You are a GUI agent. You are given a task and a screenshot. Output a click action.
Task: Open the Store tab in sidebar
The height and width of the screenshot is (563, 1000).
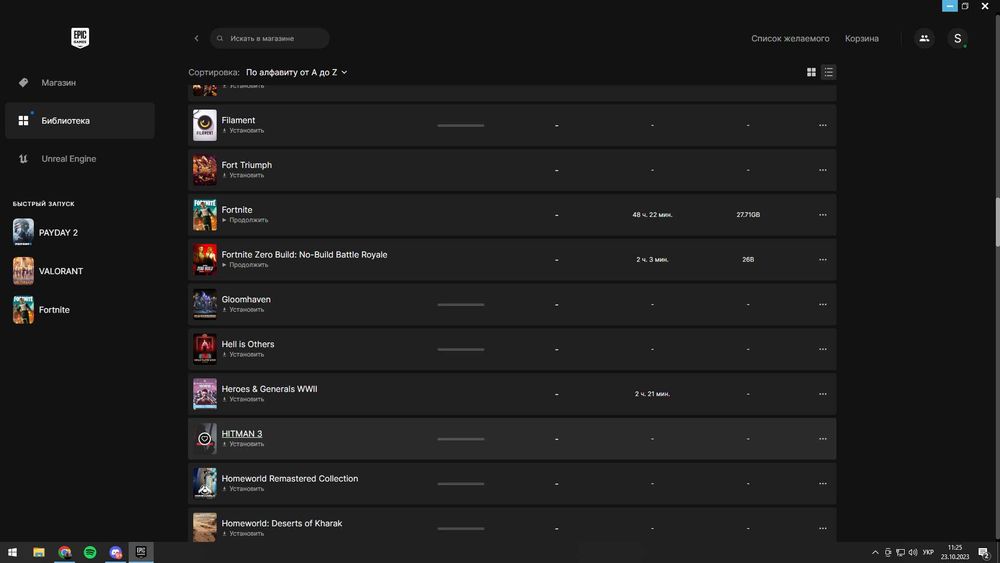click(x=58, y=83)
